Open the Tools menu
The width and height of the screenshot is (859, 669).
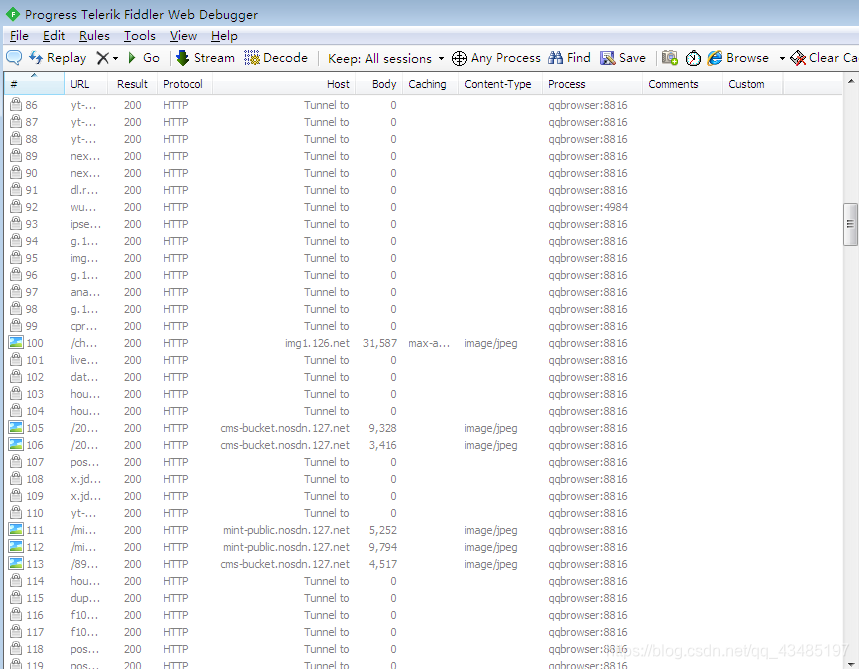click(140, 36)
